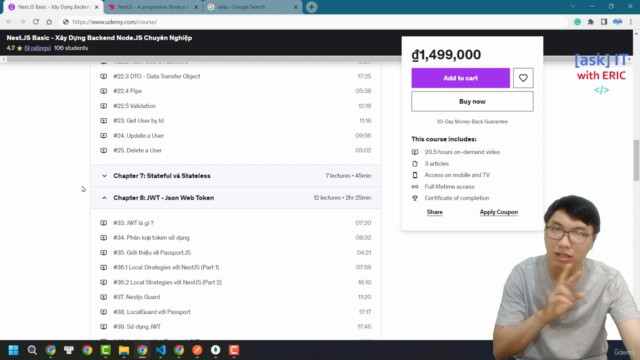
Task: Expand Chapter 7: Stateful và Stateless
Action: point(236,176)
